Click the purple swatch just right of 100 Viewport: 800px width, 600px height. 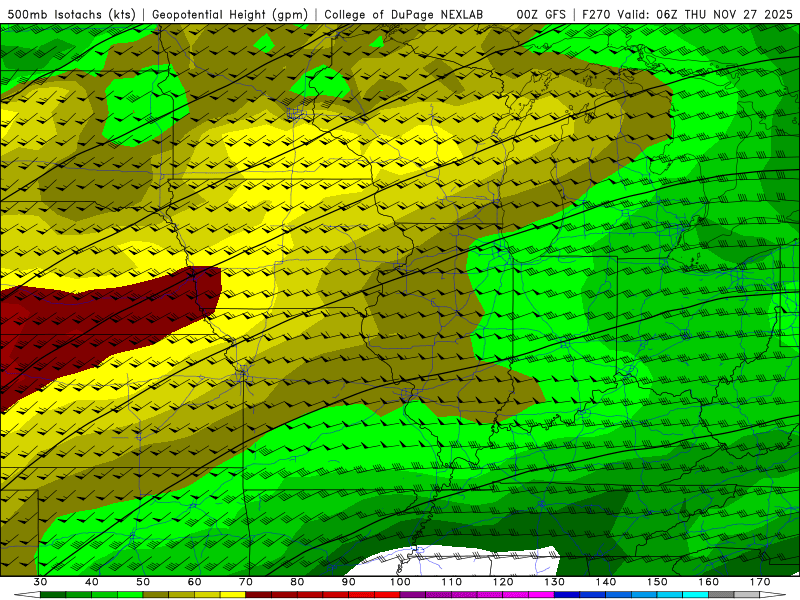(413, 595)
